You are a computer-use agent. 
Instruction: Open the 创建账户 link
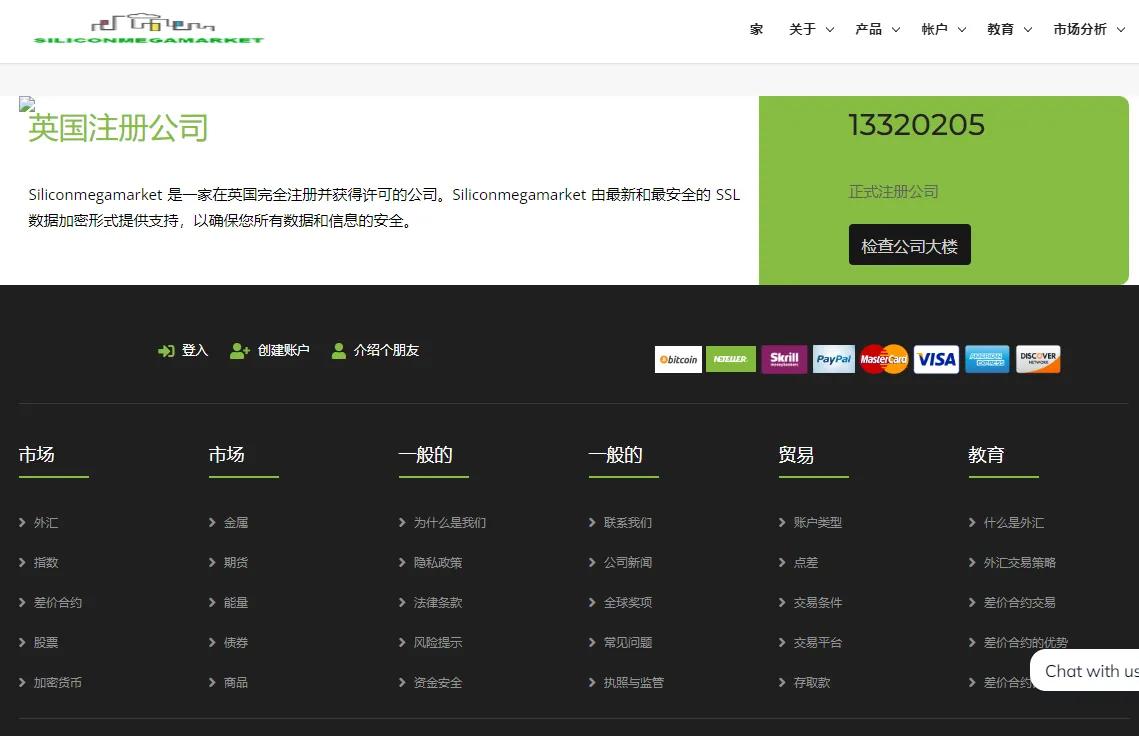tap(283, 350)
